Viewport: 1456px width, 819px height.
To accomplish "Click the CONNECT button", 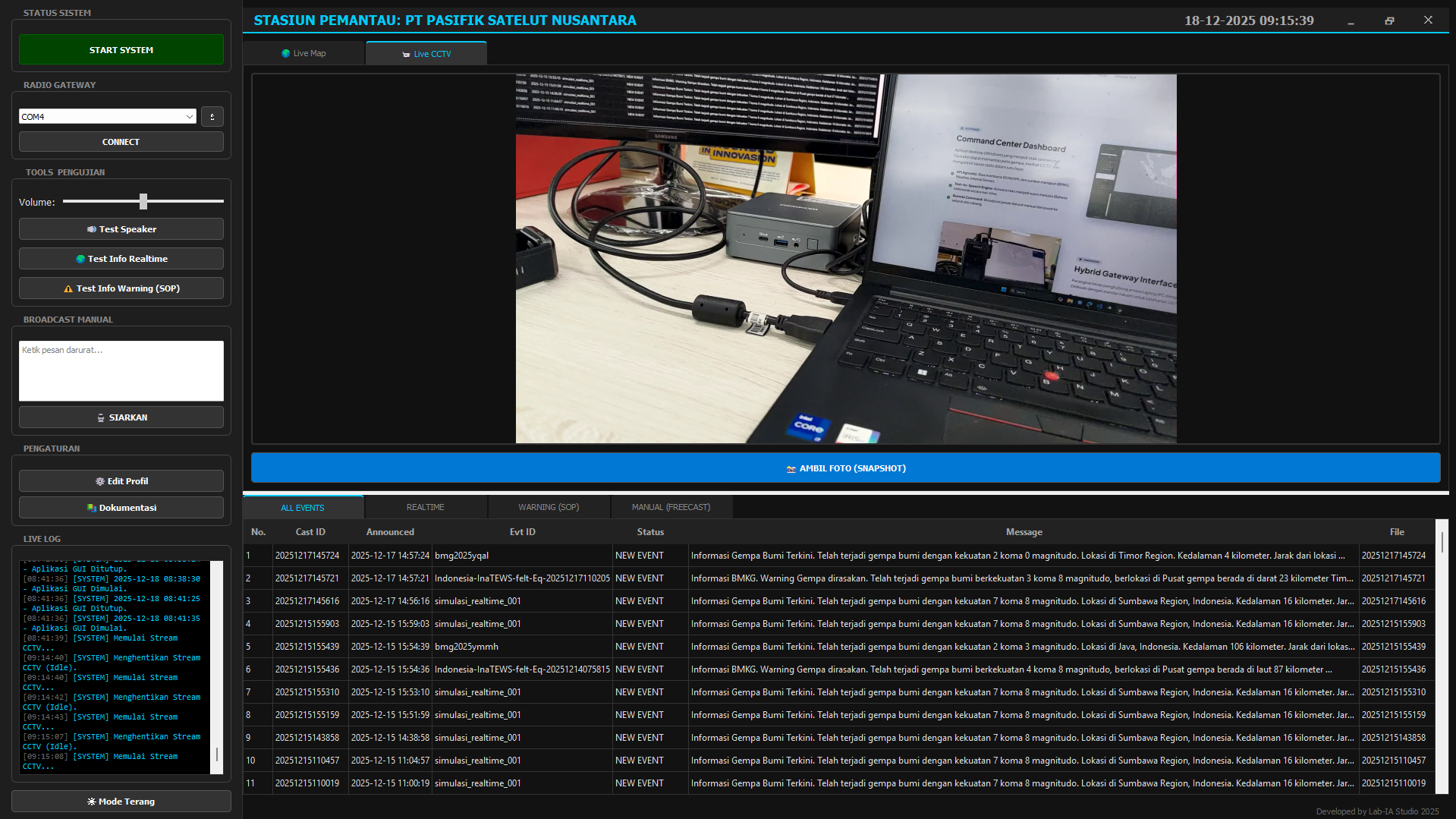I will [121, 142].
